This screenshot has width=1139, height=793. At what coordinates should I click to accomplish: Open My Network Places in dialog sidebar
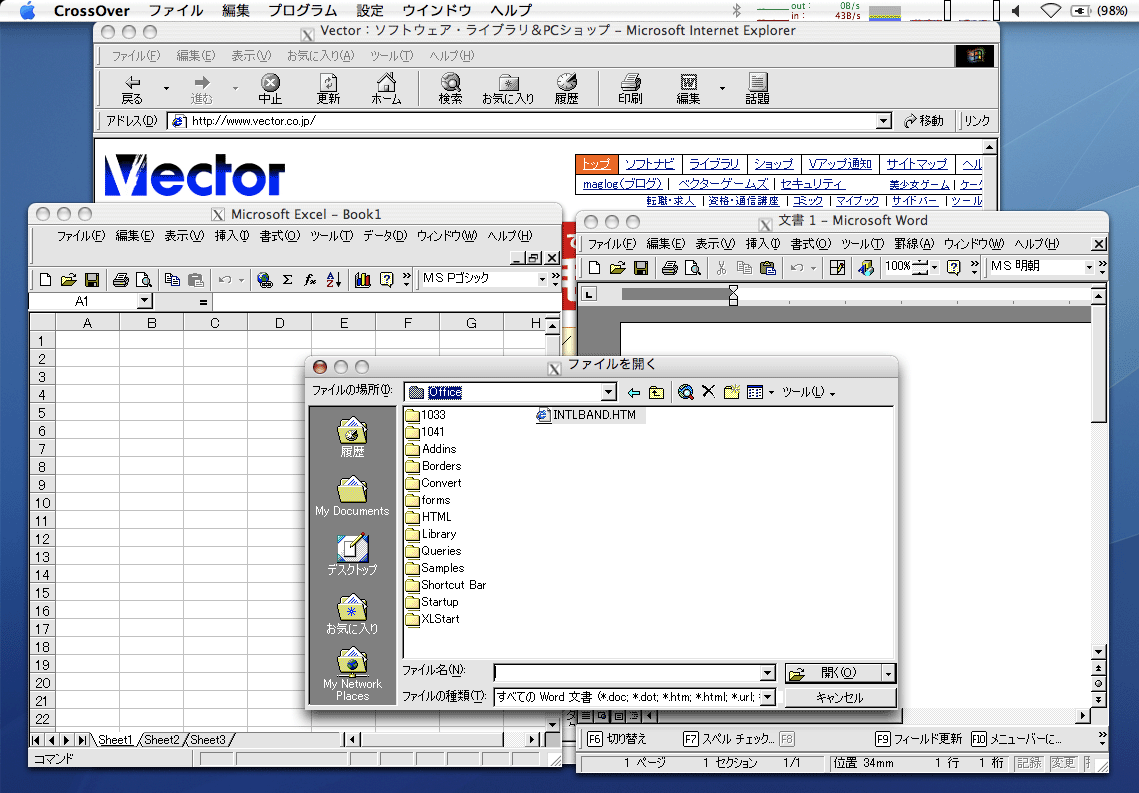click(x=352, y=674)
